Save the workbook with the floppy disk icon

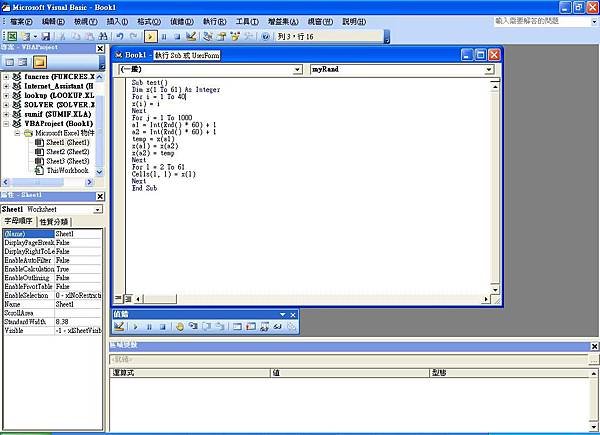tap(46, 36)
